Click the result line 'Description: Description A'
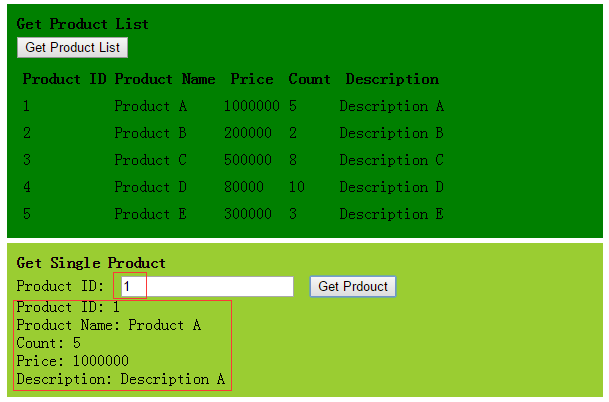Image resolution: width=609 pixels, height=402 pixels. 121,379
